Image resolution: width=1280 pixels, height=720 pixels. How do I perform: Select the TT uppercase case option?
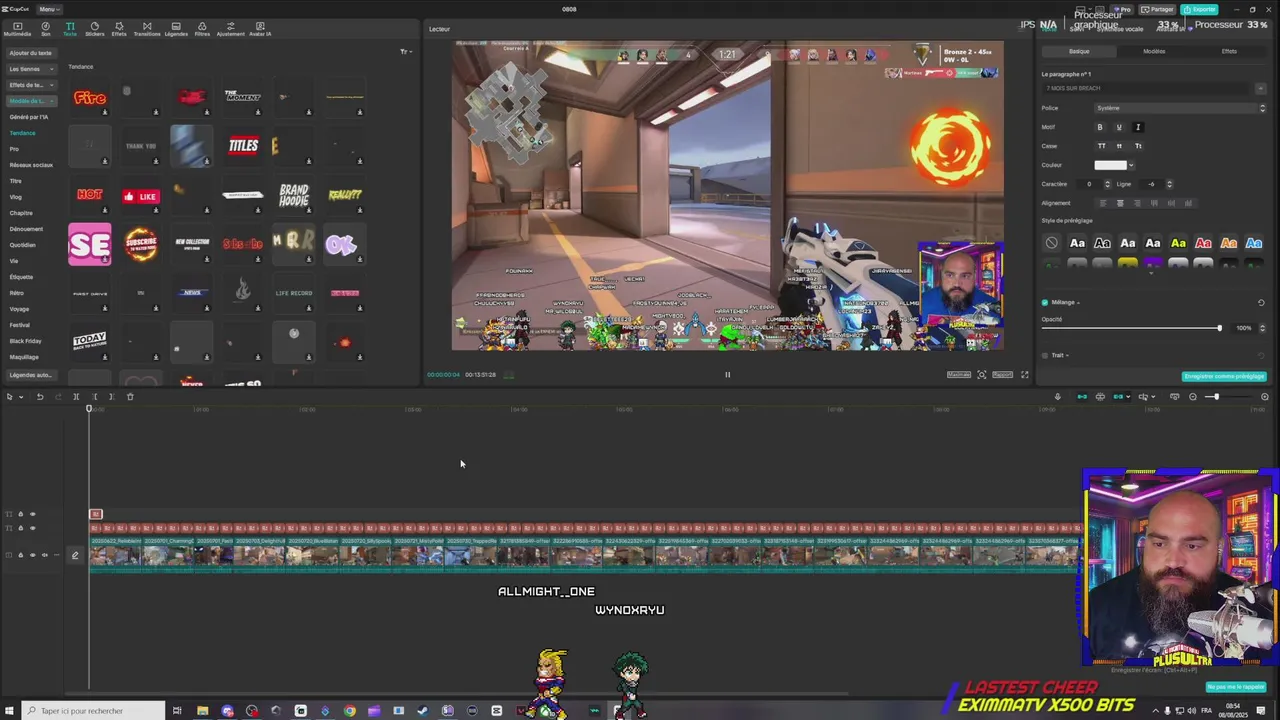(x=1102, y=146)
